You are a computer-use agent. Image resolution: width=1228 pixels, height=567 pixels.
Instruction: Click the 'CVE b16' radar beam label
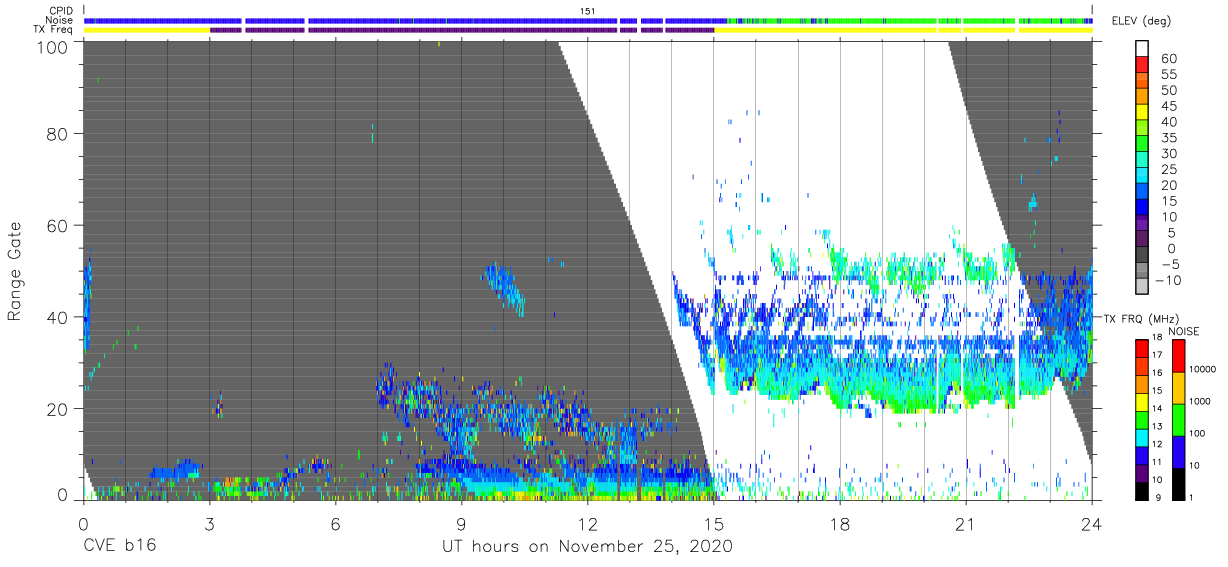tap(119, 547)
